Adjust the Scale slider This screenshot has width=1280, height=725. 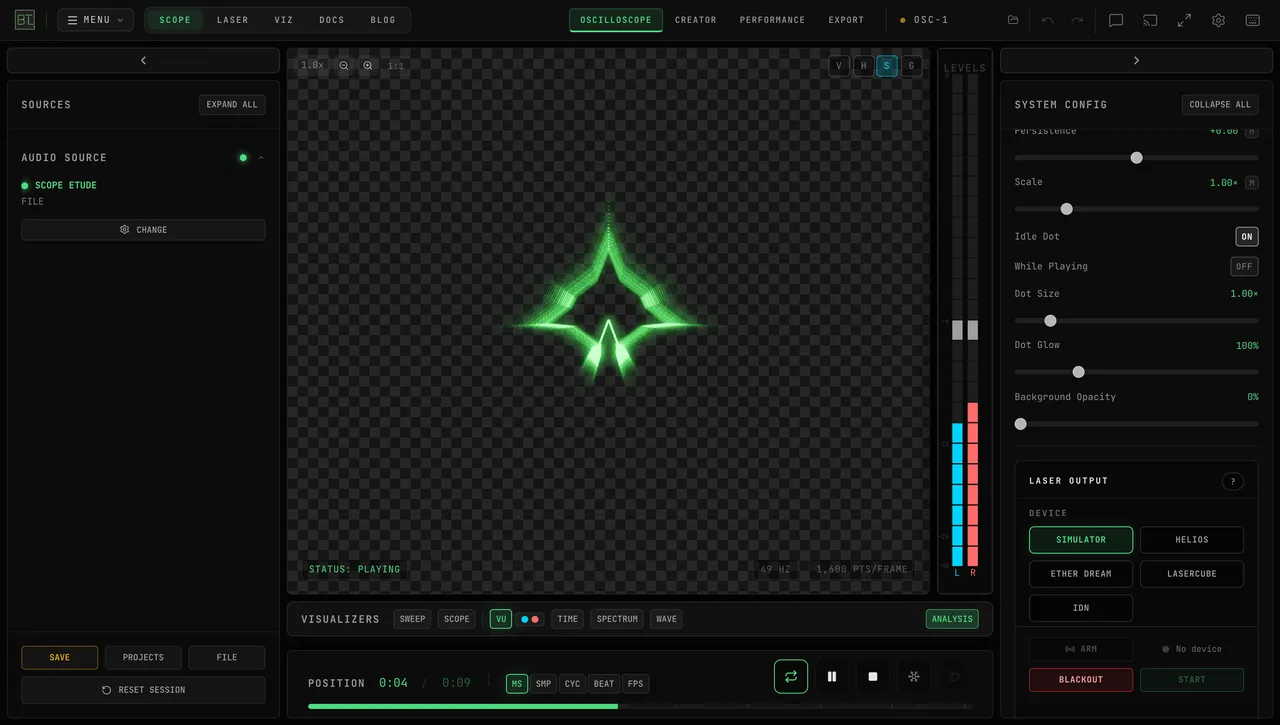click(1136, 209)
